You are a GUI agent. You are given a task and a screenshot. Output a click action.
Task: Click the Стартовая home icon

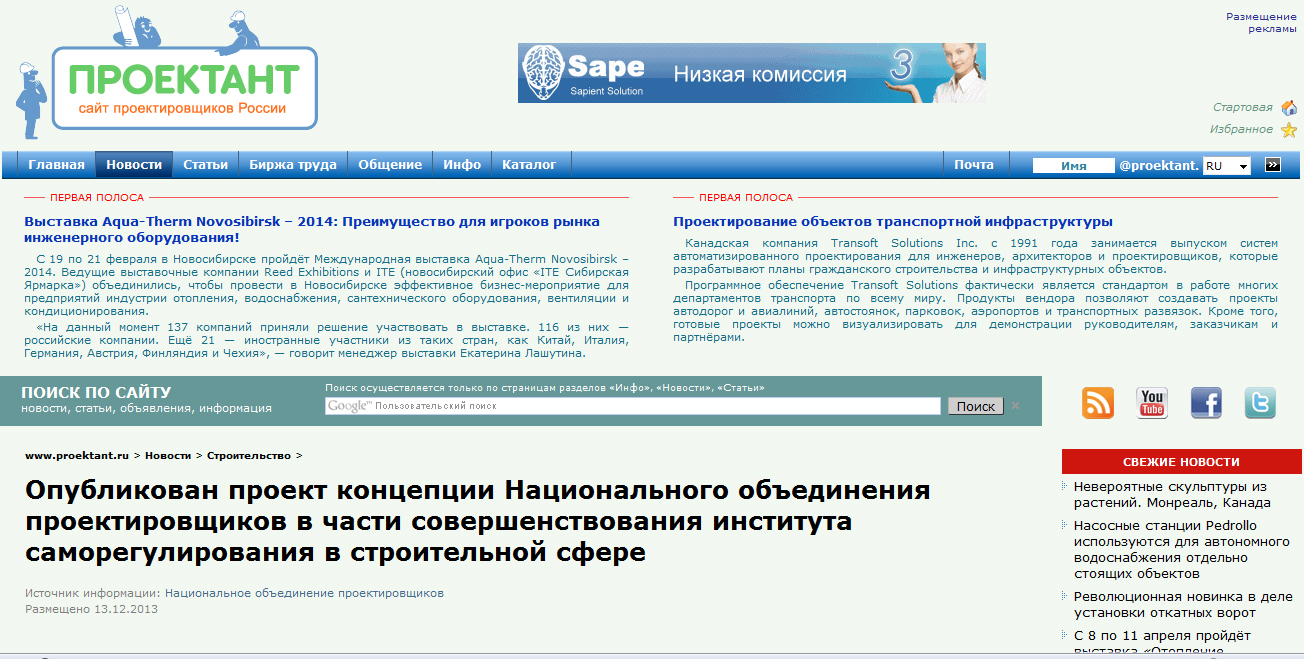pyautogui.click(x=1288, y=106)
